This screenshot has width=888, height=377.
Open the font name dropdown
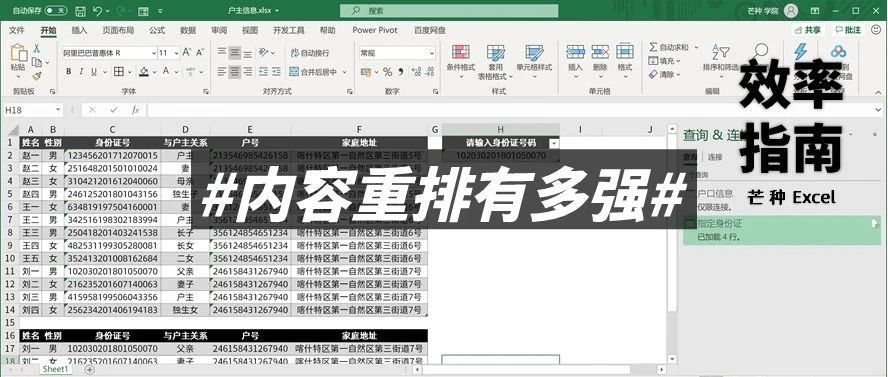153,53
